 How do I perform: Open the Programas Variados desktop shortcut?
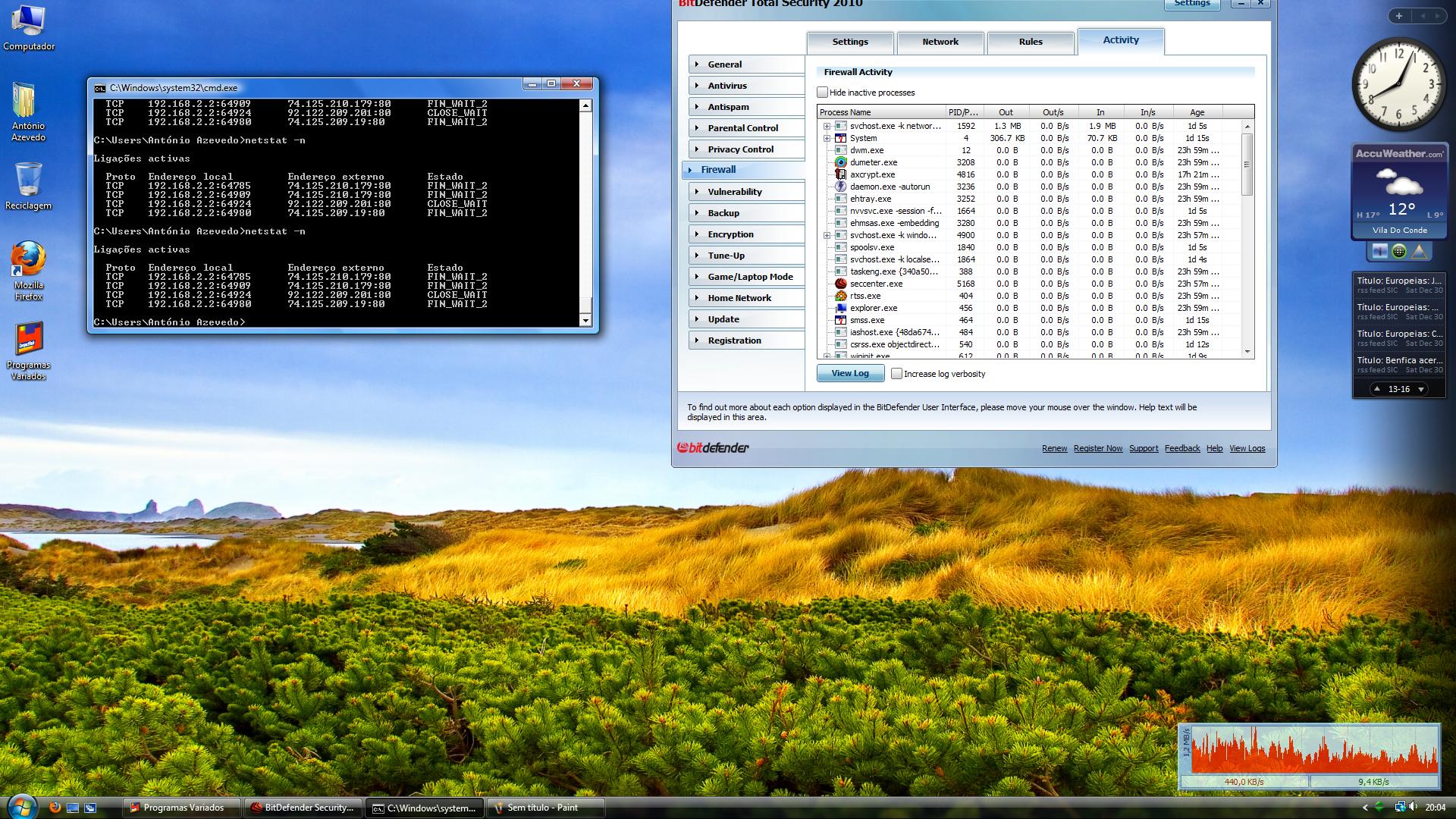click(28, 351)
